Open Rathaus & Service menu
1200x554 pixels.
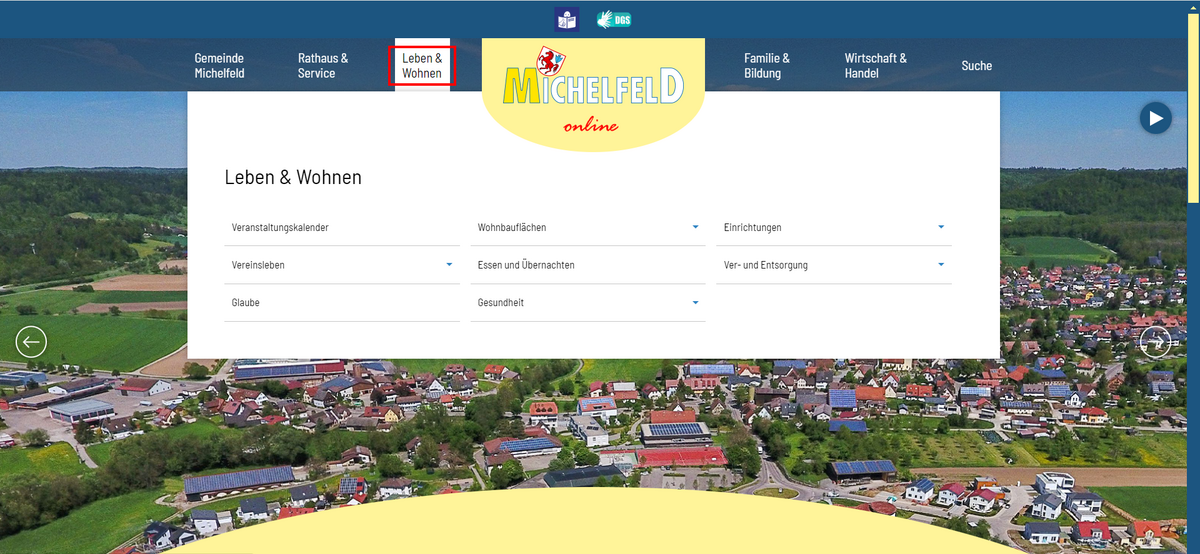coord(323,66)
